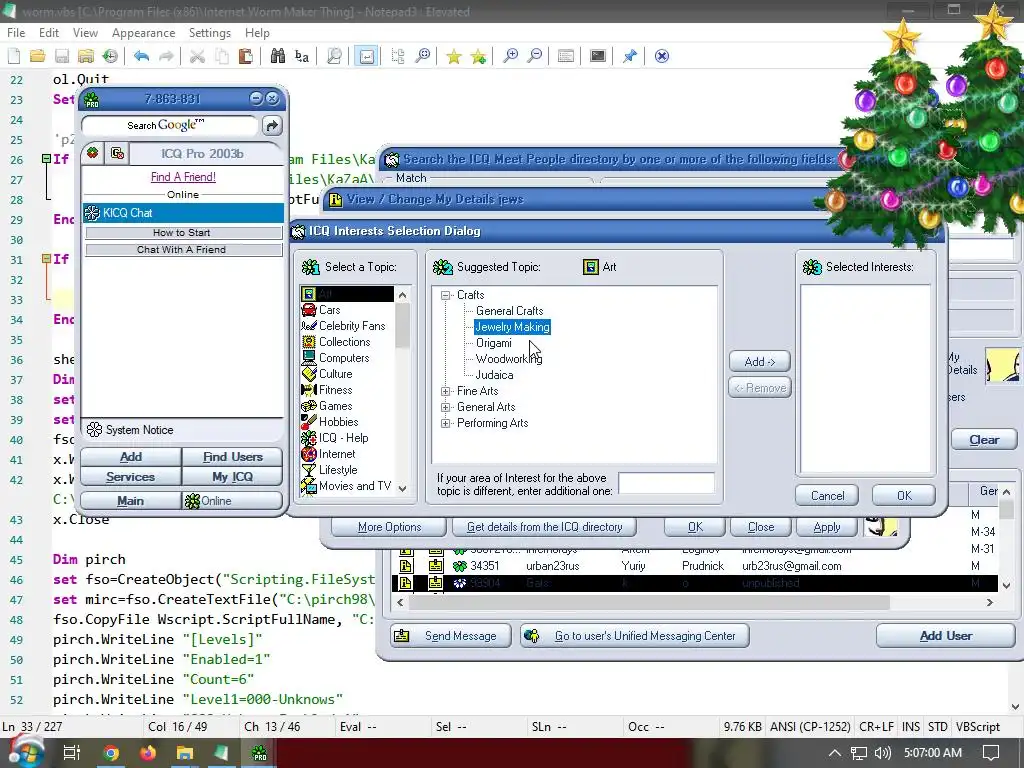The width and height of the screenshot is (1024, 768).
Task: Click More Options in My Details window
Action: point(389,527)
